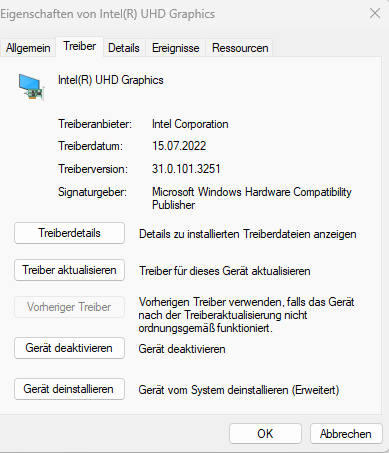Confirm the dialog with OK
389x453 pixels.
(265, 434)
